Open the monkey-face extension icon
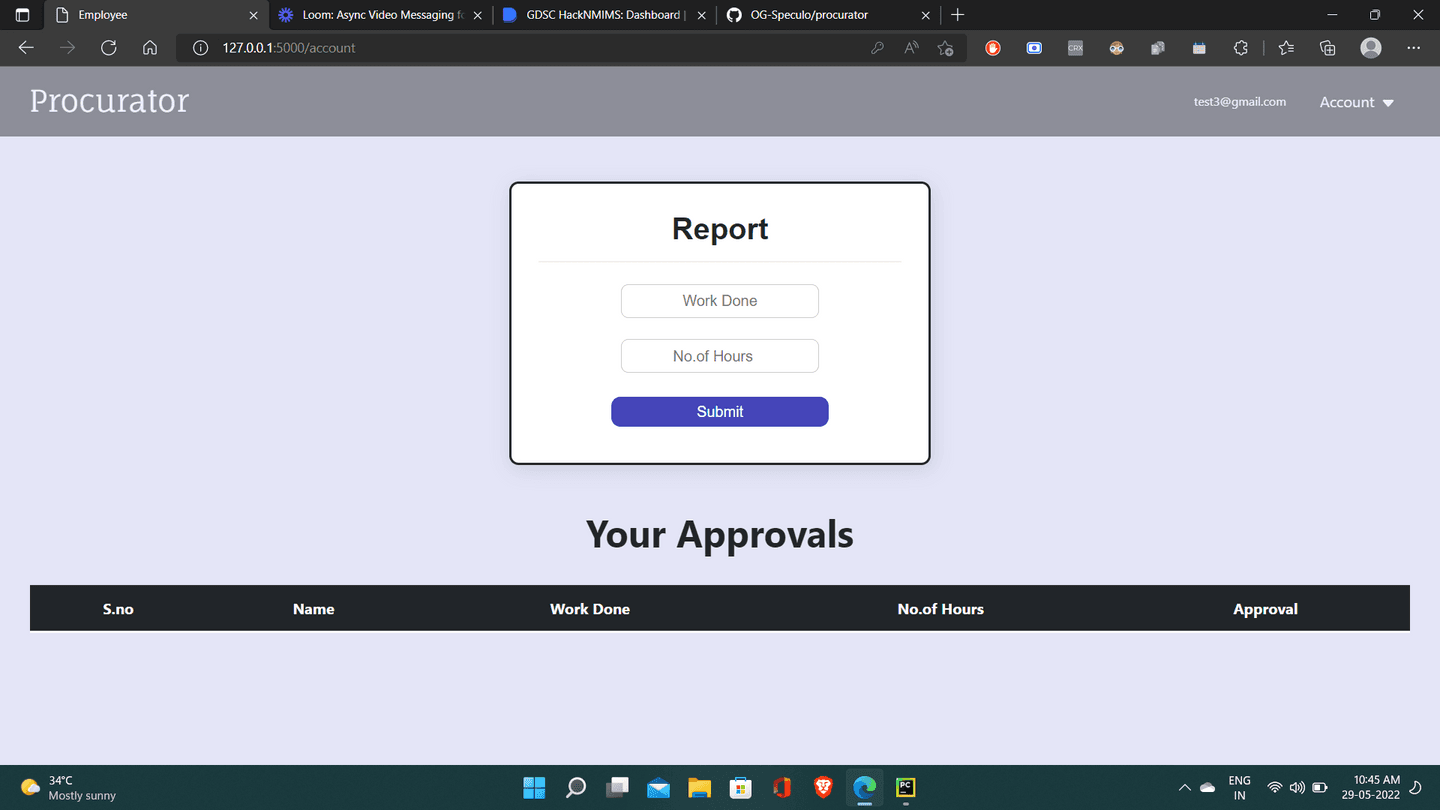1440x810 pixels. [x=1117, y=48]
